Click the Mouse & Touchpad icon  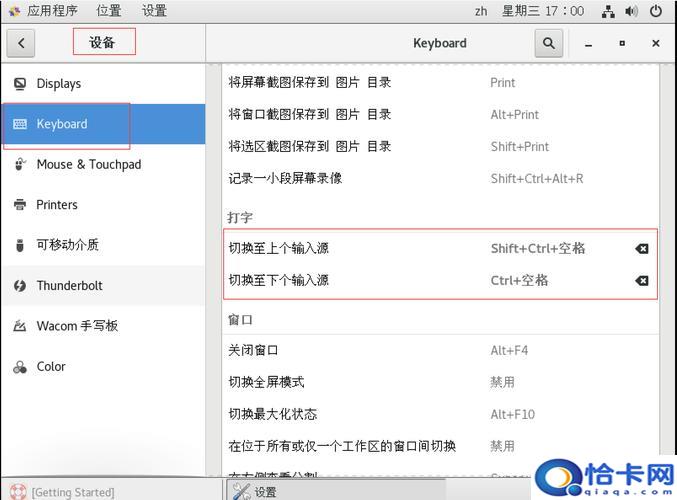20,165
